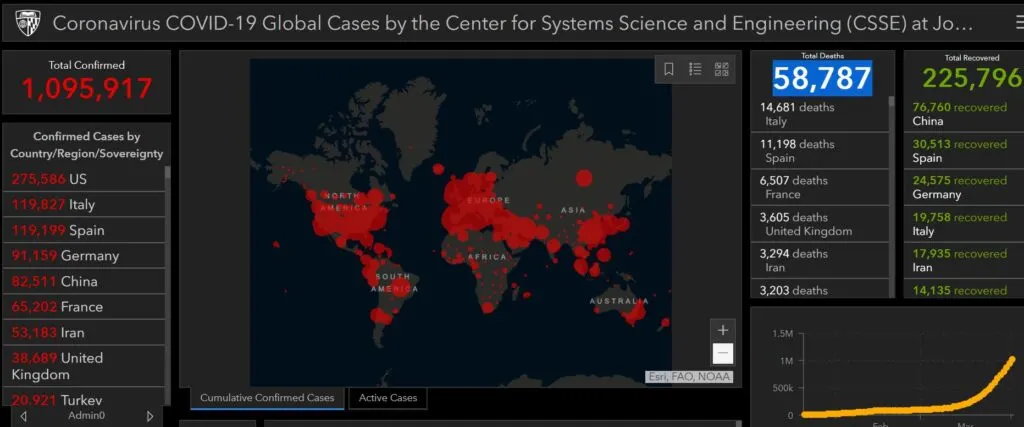
Task: Select the China row with 82,511 cases
Action: point(84,281)
